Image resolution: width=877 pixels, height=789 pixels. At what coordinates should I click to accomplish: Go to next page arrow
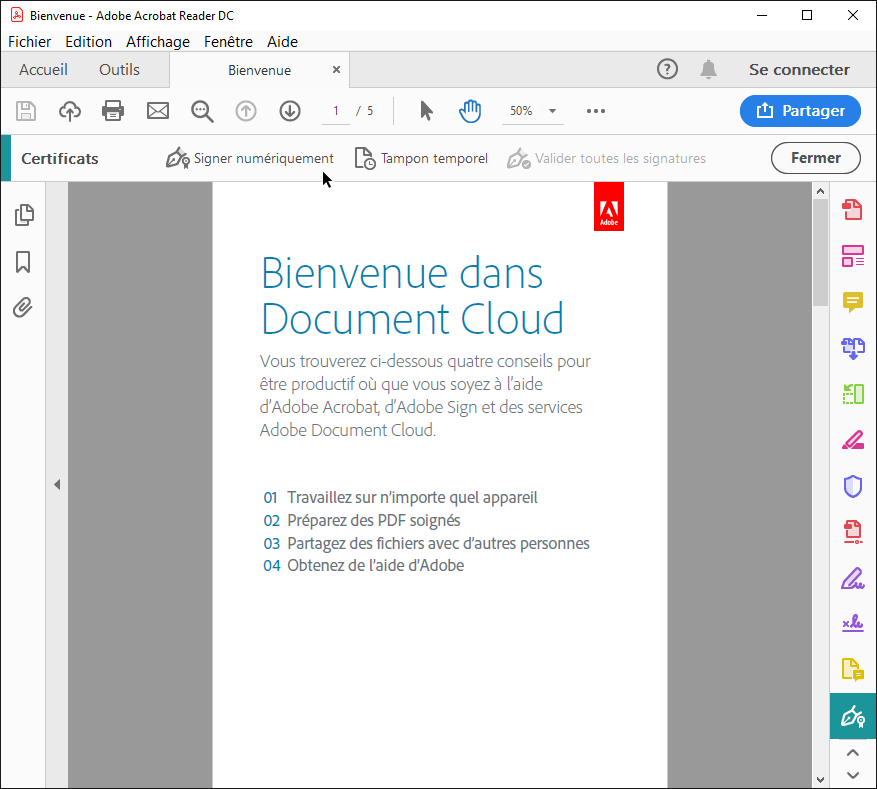click(x=290, y=111)
